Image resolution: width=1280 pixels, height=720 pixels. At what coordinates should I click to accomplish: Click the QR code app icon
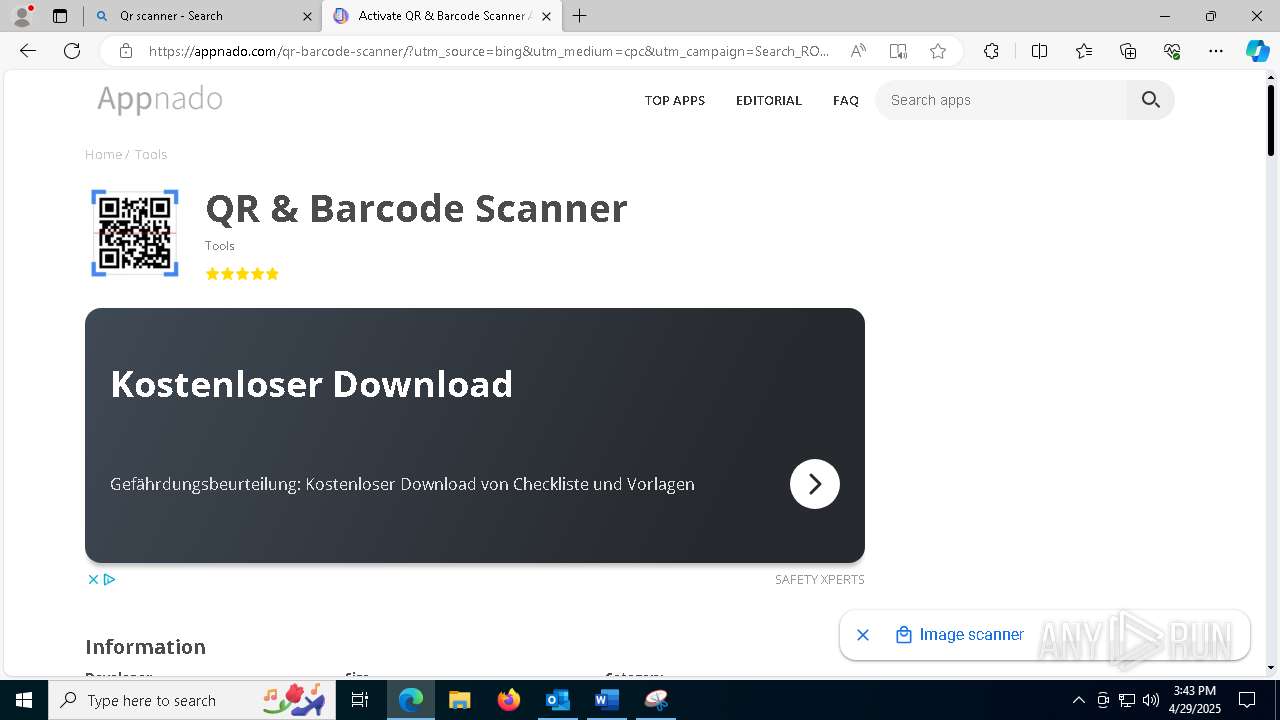[x=135, y=233]
